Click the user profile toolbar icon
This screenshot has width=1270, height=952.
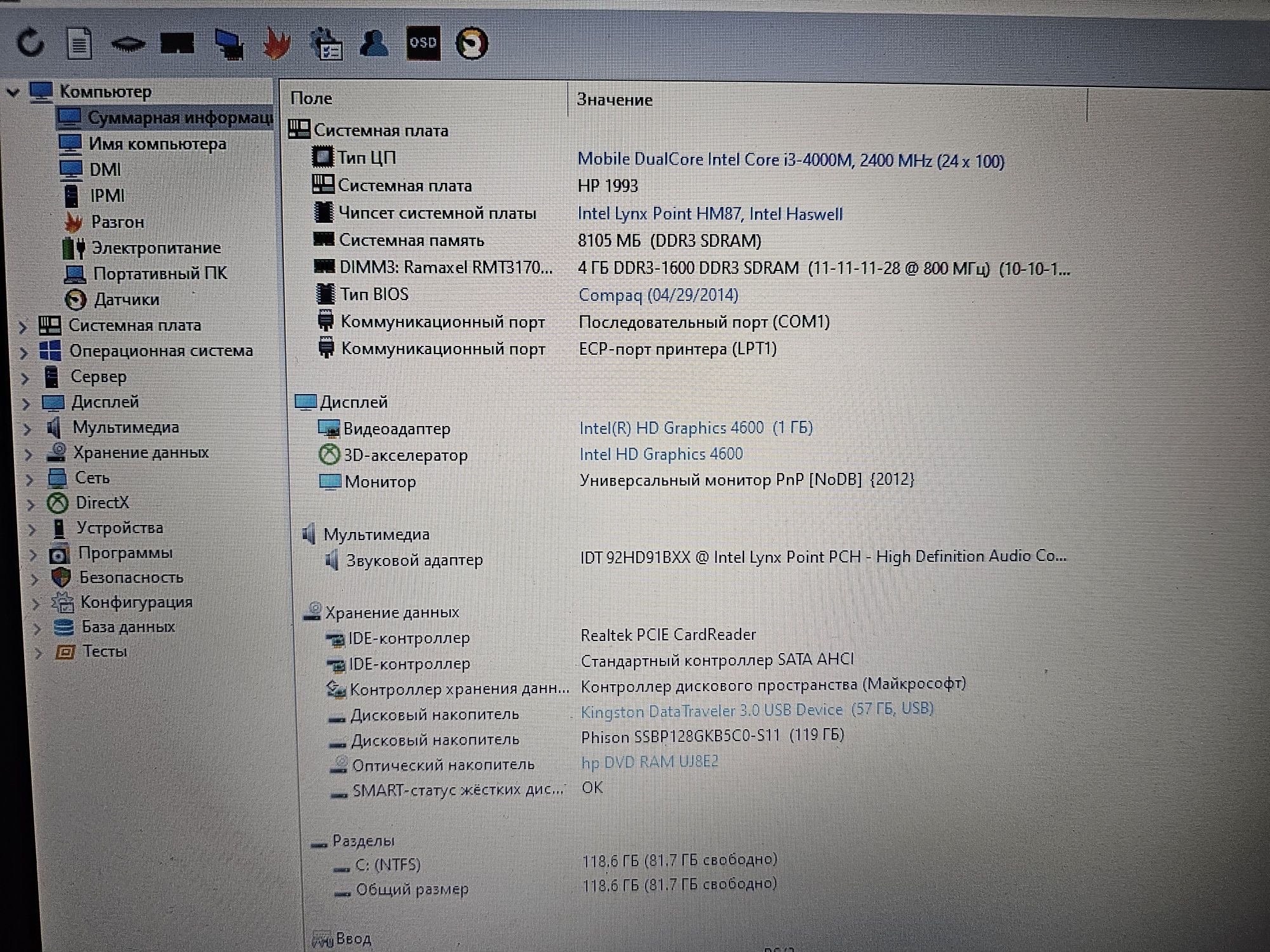(x=374, y=43)
